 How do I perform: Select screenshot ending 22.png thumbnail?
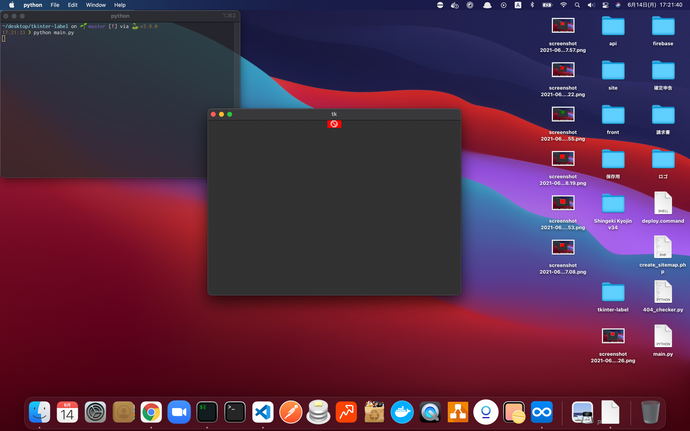563,70
